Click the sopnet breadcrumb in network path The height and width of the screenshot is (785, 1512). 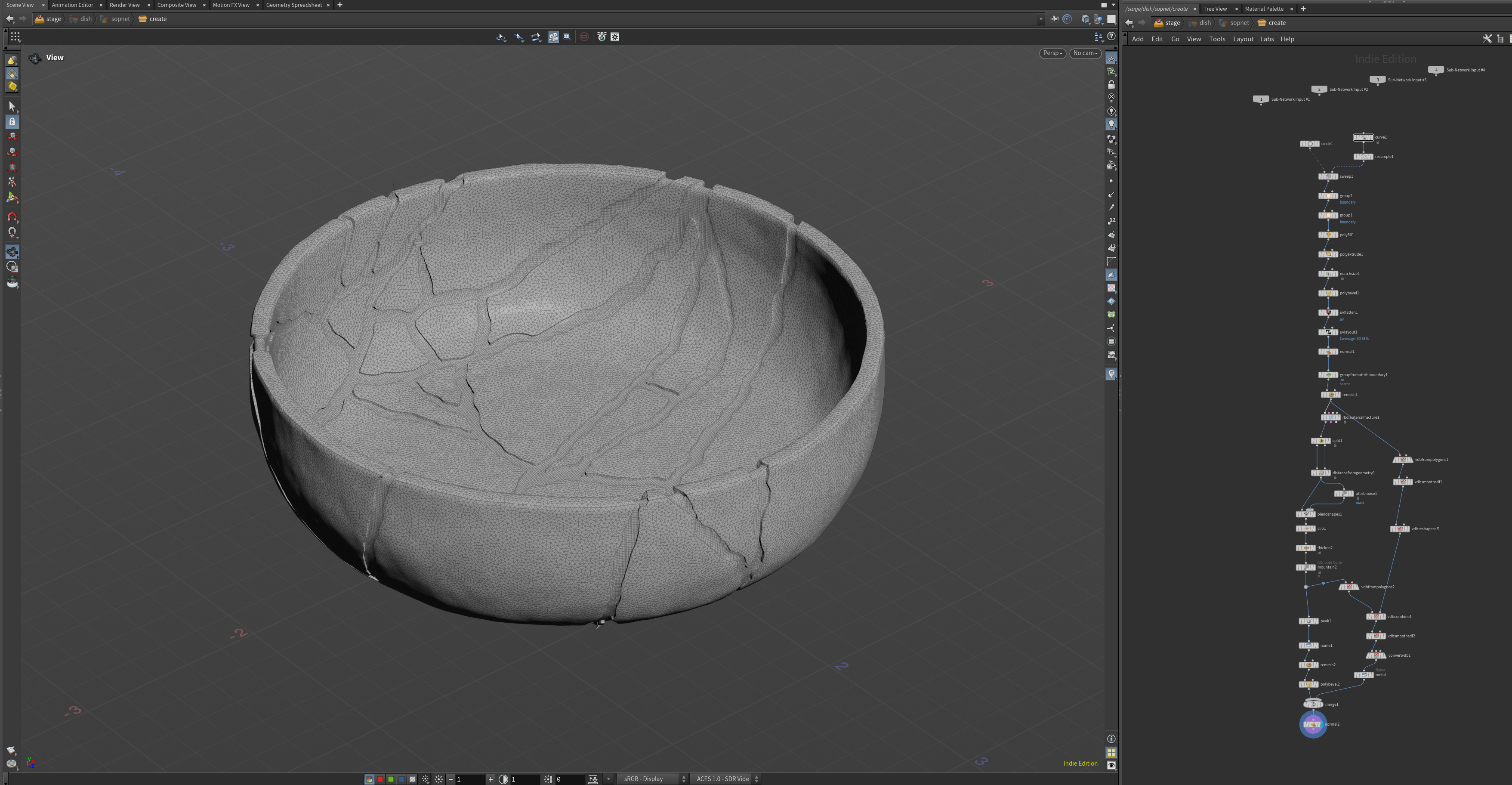point(1239,23)
